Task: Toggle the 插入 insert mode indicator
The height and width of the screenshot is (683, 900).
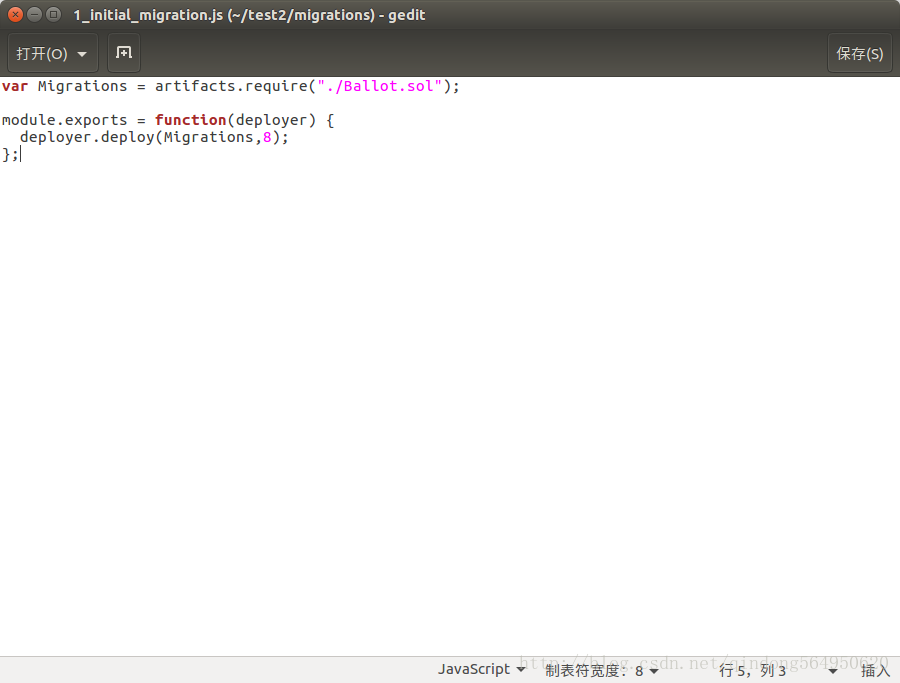Action: 875,670
